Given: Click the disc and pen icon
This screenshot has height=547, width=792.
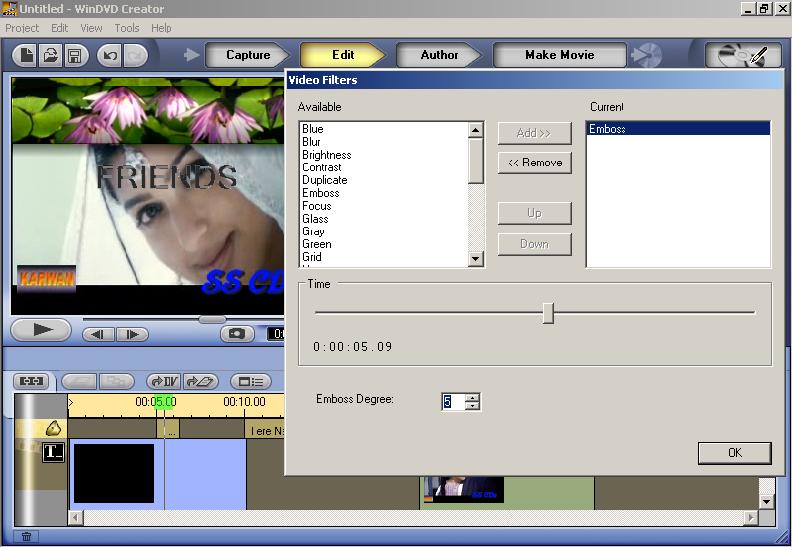Looking at the screenshot, I should (742, 55).
